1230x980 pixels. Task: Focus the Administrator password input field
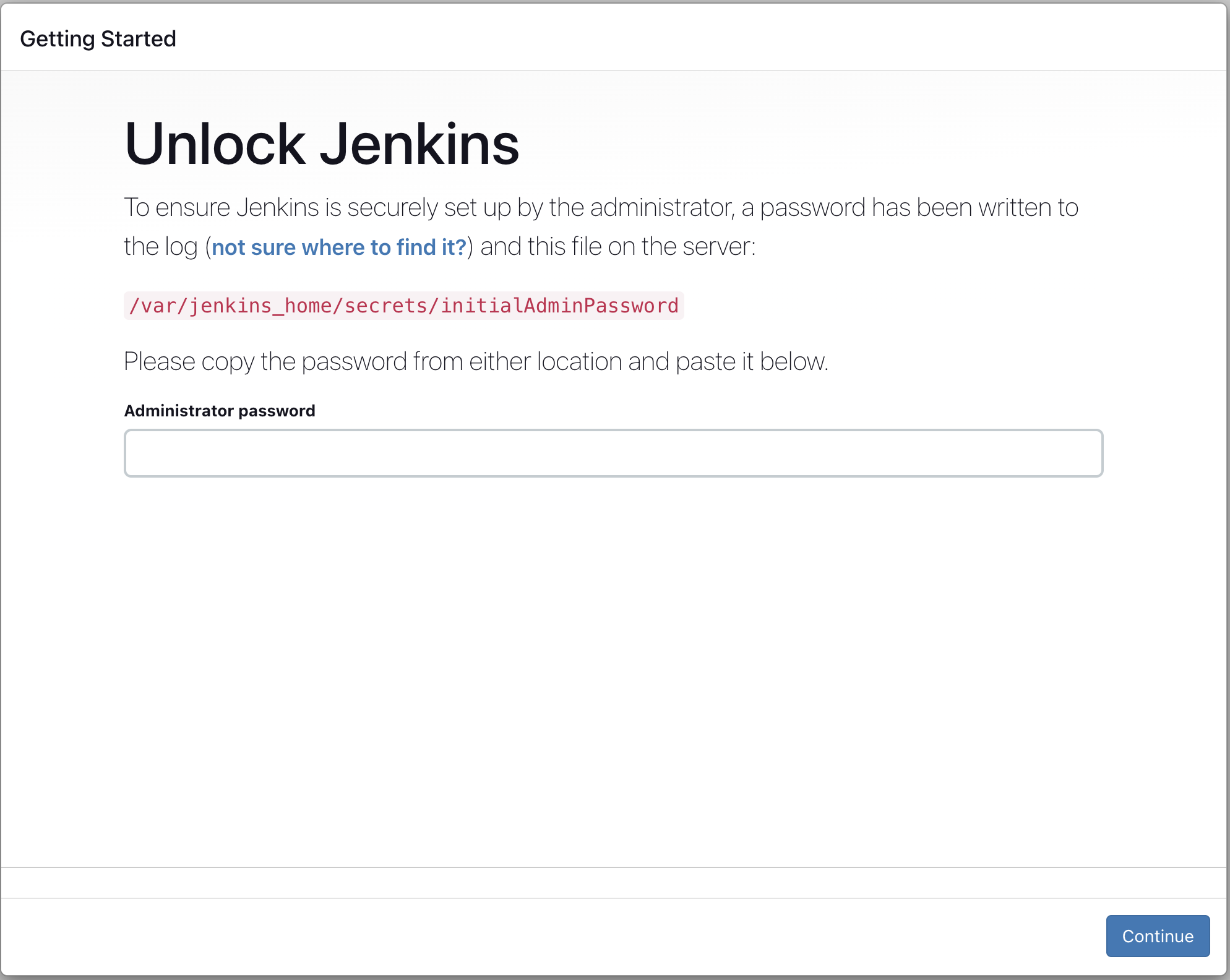(x=613, y=453)
